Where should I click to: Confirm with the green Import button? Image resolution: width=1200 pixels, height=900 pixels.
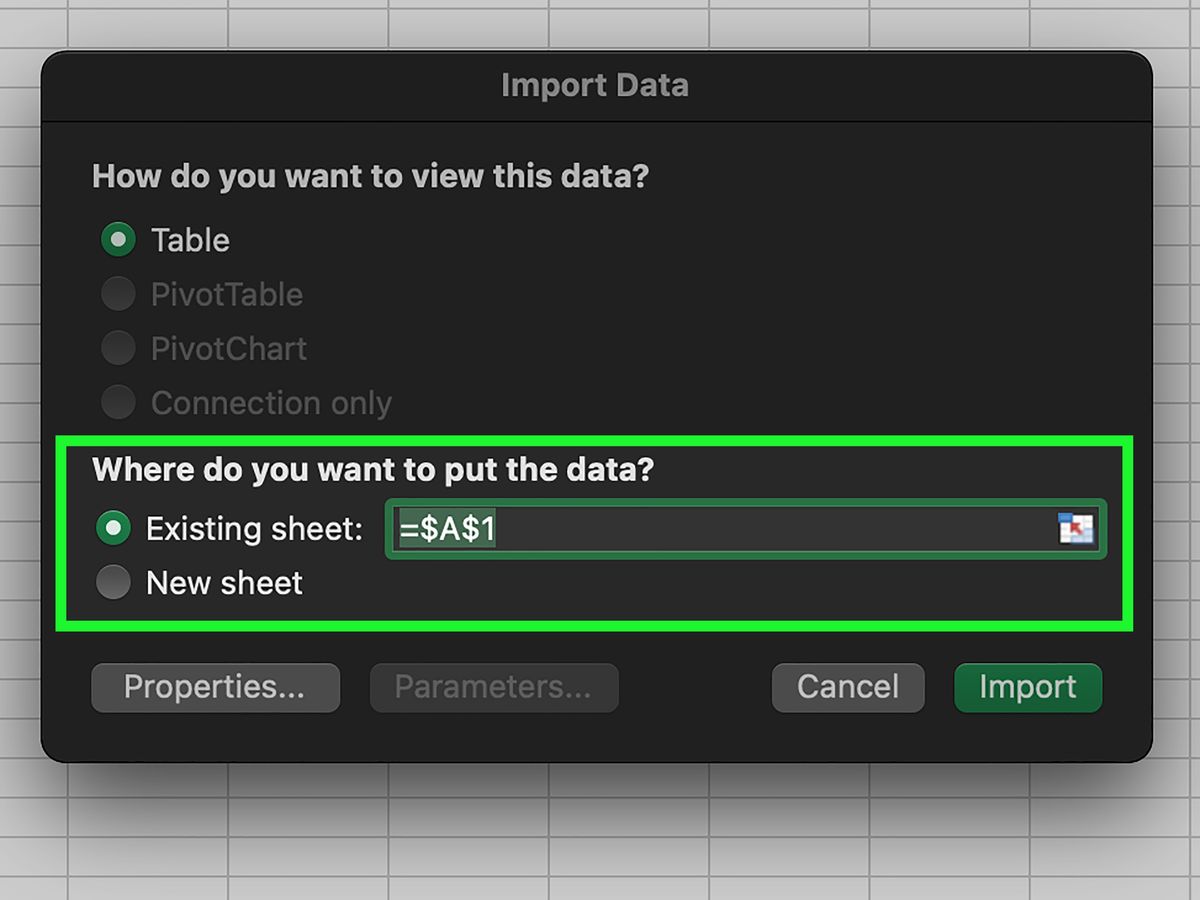[x=1028, y=687]
